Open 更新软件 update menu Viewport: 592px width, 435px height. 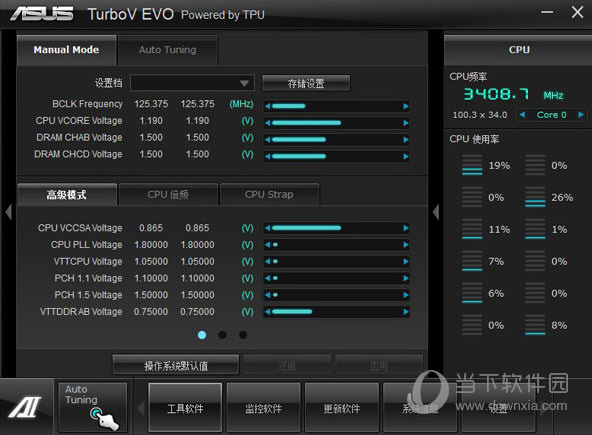pos(342,408)
